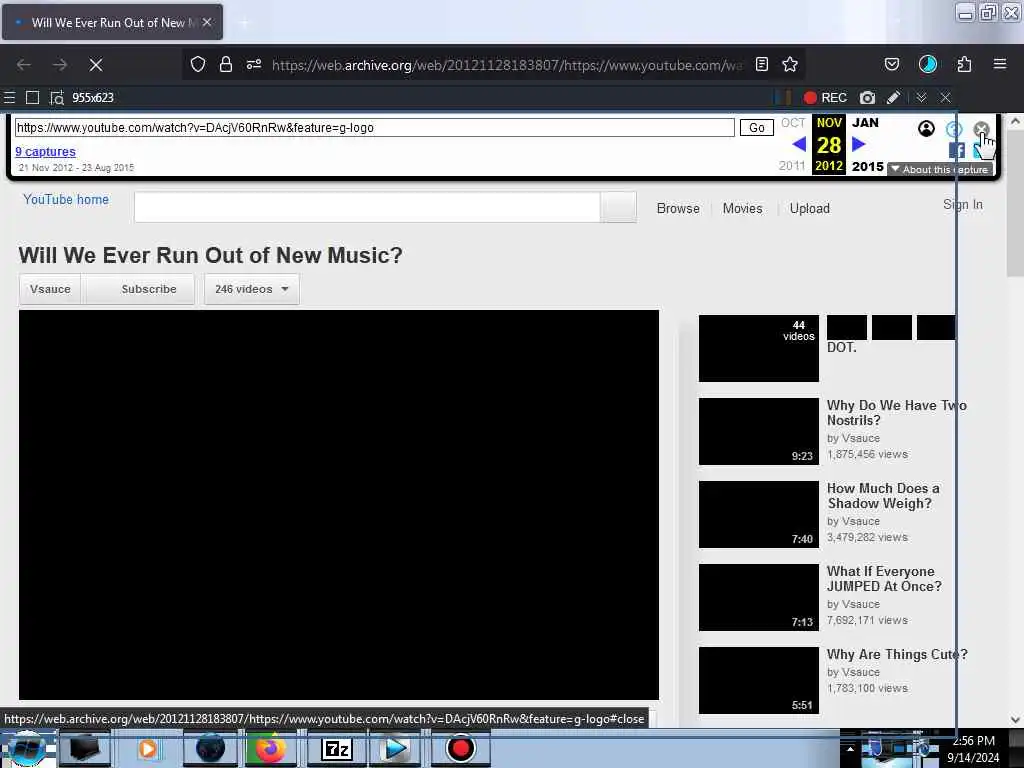Open Why Do We Have Two Nostrils video
Image resolution: width=1024 pixels, height=768 pixels.
[896, 413]
